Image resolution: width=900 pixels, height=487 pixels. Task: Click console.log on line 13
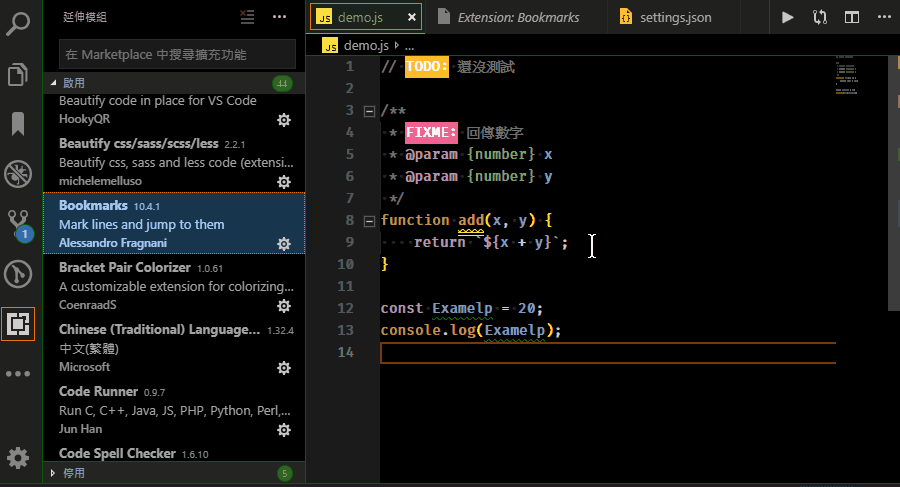429,330
